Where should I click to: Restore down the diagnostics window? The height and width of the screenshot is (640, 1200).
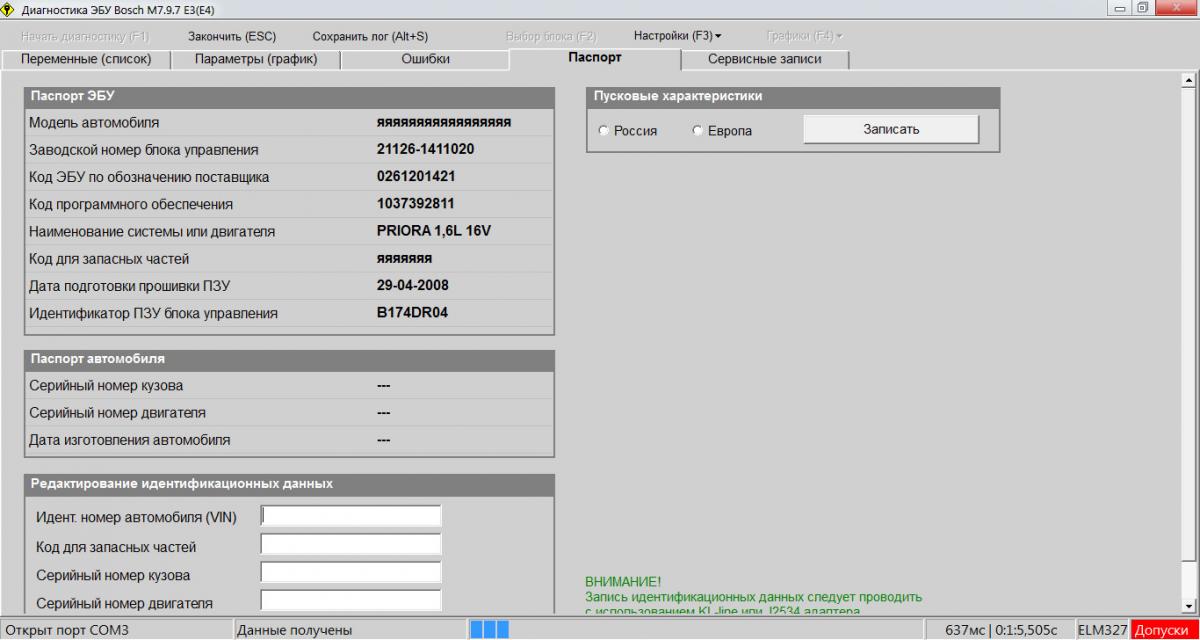(1142, 8)
